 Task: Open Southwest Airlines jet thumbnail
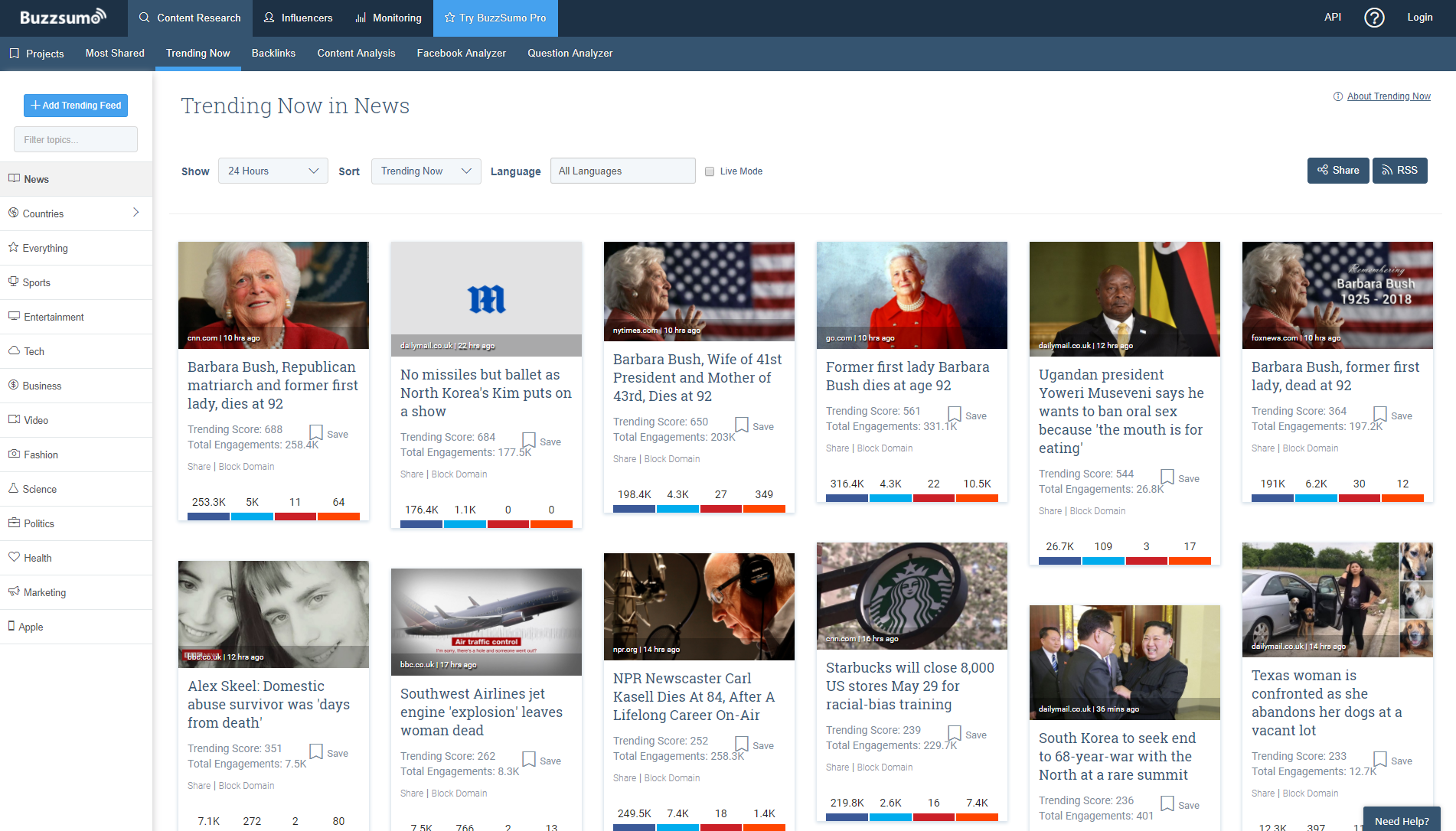(486, 621)
